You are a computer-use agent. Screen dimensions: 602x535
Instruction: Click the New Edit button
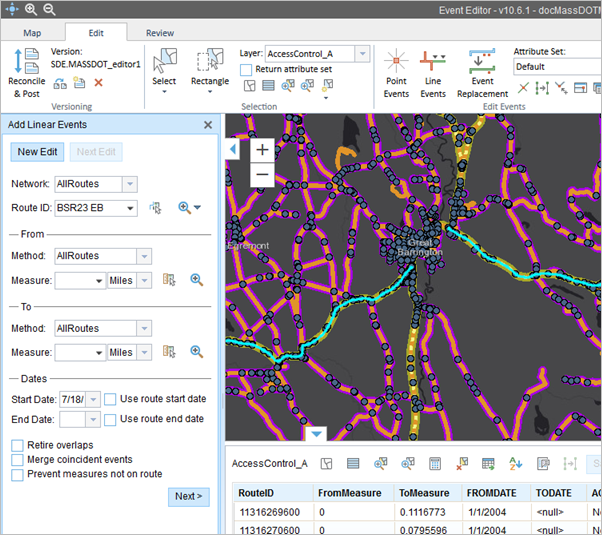(x=37, y=152)
